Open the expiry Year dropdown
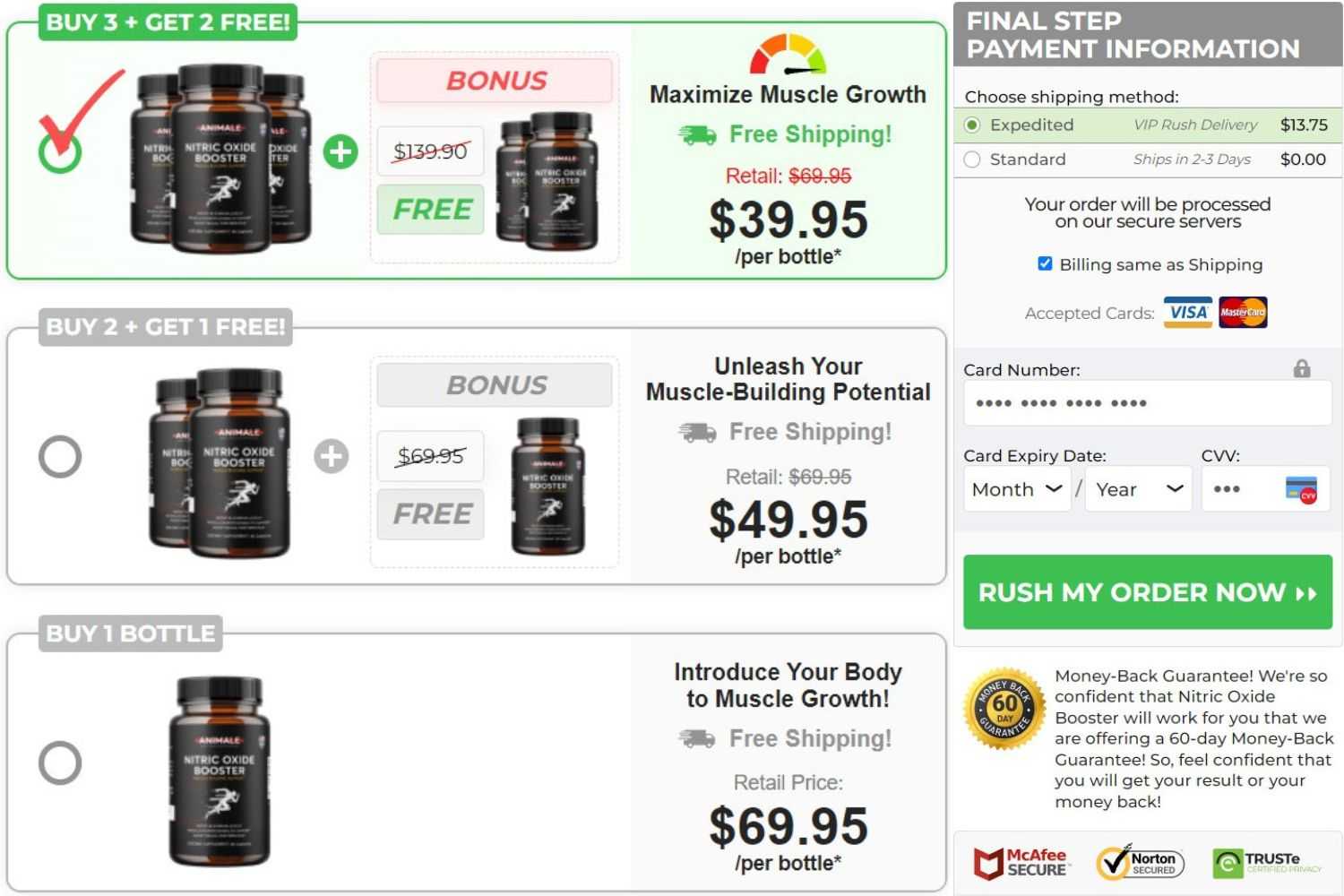 (1138, 489)
